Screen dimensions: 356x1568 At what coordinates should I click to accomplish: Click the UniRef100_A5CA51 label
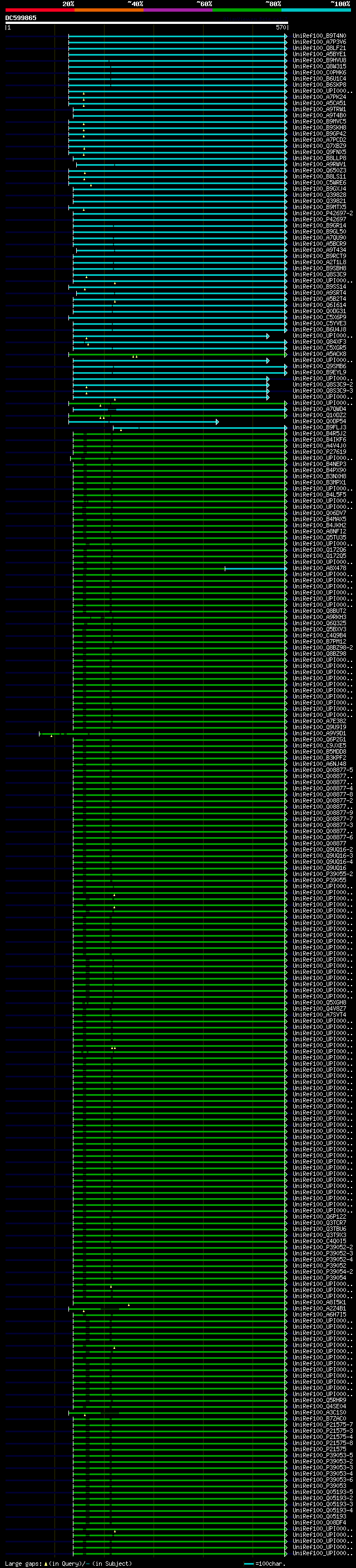pyautogui.click(x=319, y=103)
